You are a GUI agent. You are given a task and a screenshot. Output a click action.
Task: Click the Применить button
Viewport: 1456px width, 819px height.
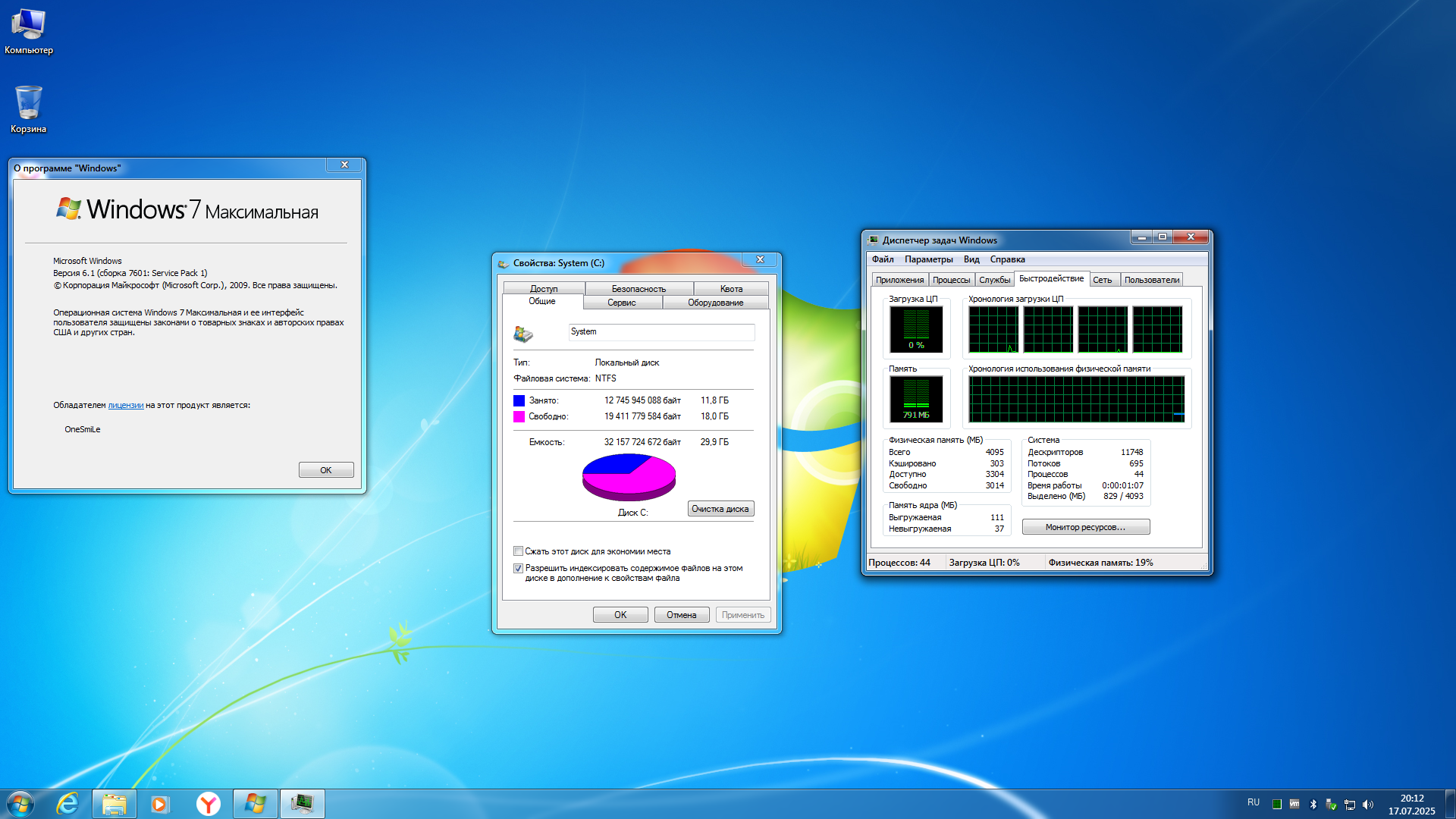tap(743, 615)
